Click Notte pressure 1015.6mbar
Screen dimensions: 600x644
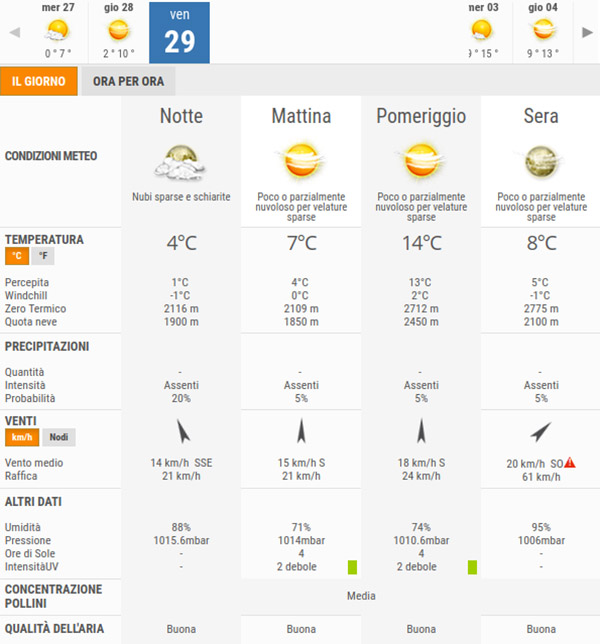(x=181, y=540)
